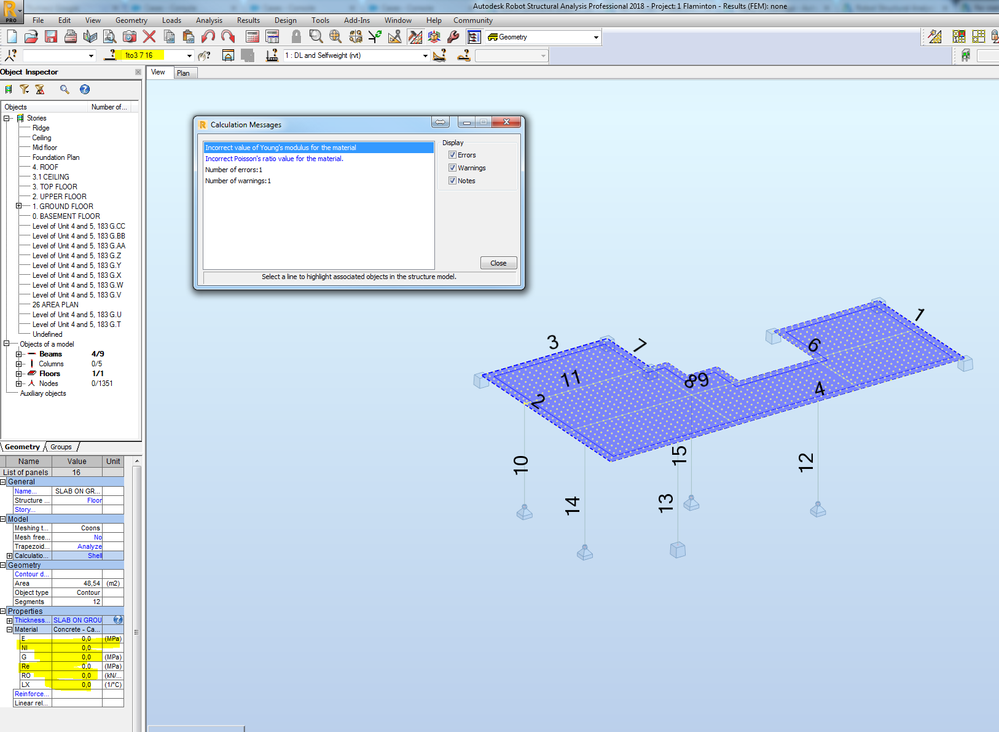999x732 pixels.
Task: Switch to the Plan view tab
Action: [183, 73]
